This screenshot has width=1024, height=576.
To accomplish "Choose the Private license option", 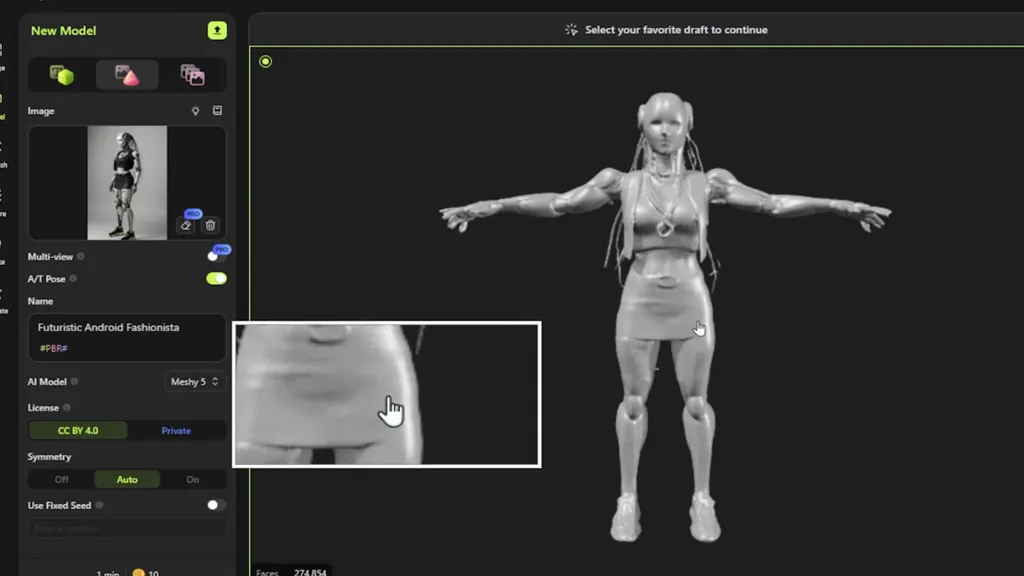I will pos(176,430).
